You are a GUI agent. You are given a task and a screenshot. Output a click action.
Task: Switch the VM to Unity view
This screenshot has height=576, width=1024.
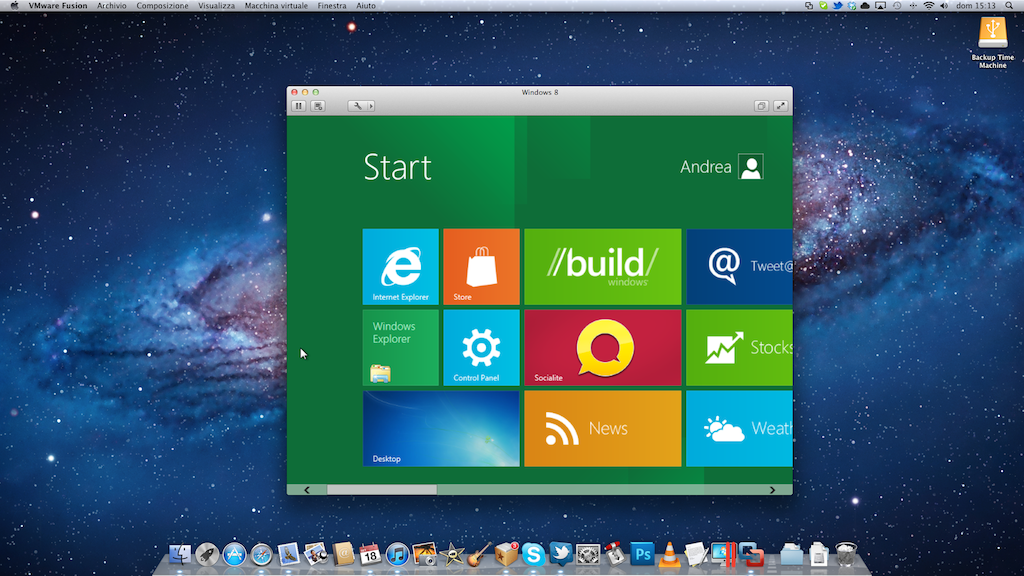761,106
